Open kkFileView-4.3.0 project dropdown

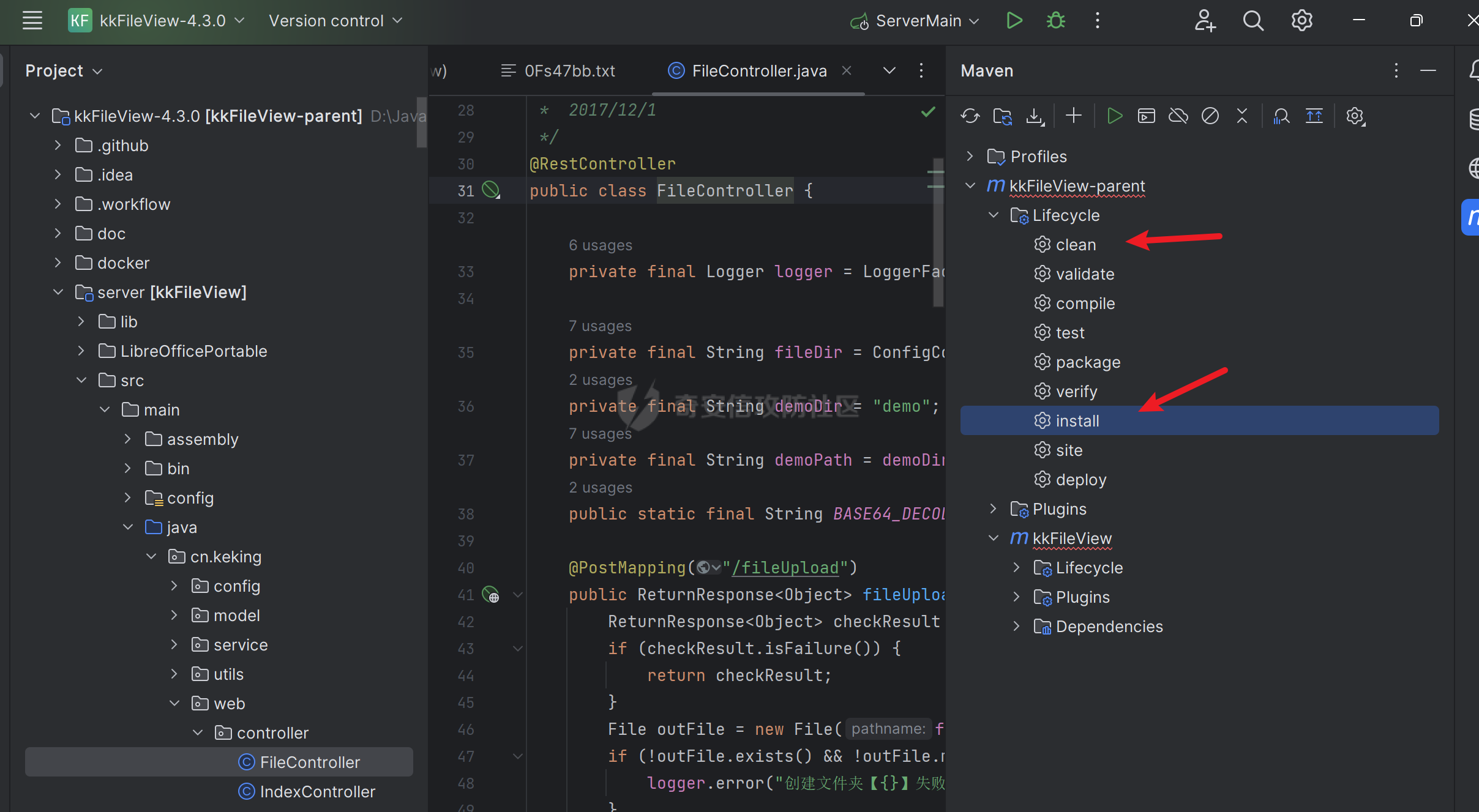click(156, 21)
